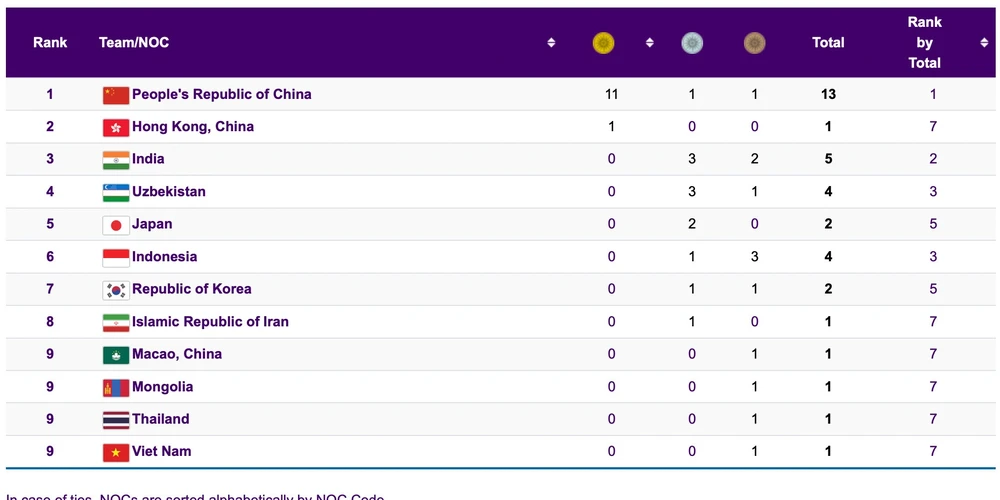The width and height of the screenshot is (1000, 500).
Task: Toggle sort arrows between gold and silver medals
Action: pos(649,43)
